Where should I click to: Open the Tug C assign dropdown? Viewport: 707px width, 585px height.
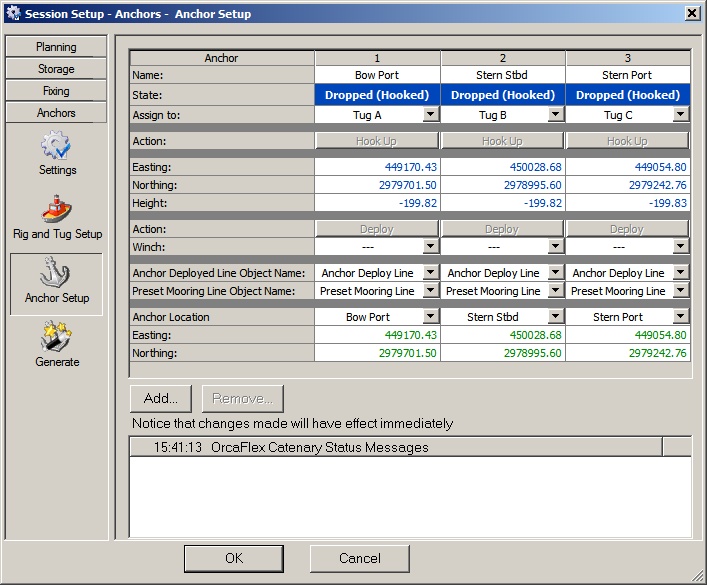coord(680,115)
